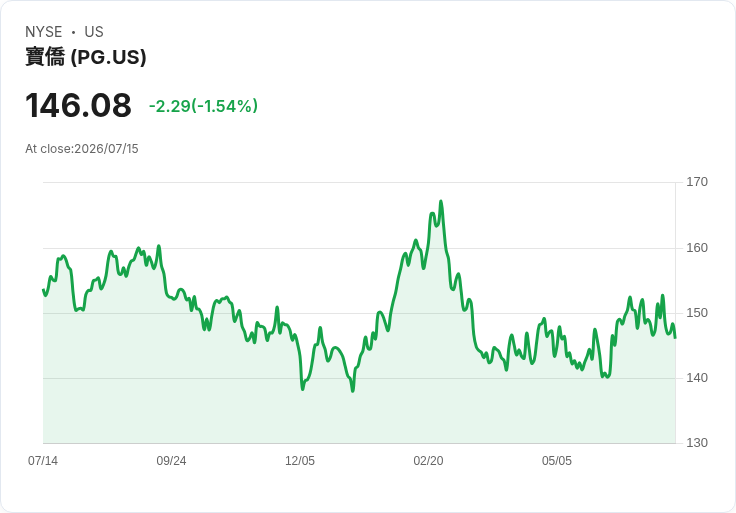
Task: Click the 140 price axis label
Action: coord(697,378)
